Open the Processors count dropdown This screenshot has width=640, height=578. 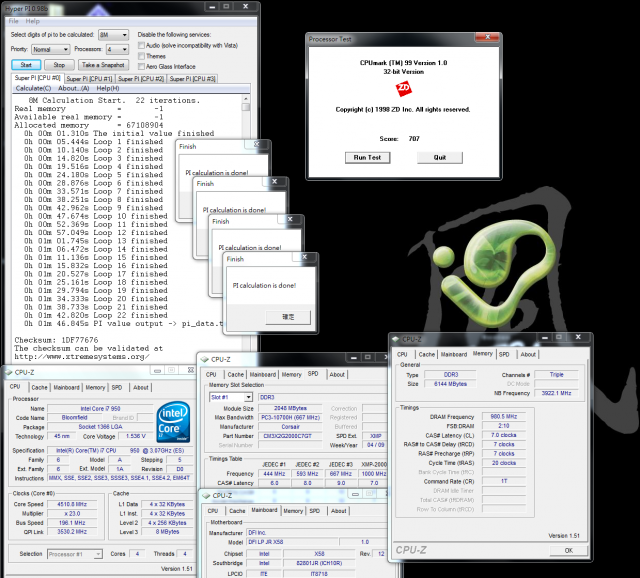tap(117, 49)
